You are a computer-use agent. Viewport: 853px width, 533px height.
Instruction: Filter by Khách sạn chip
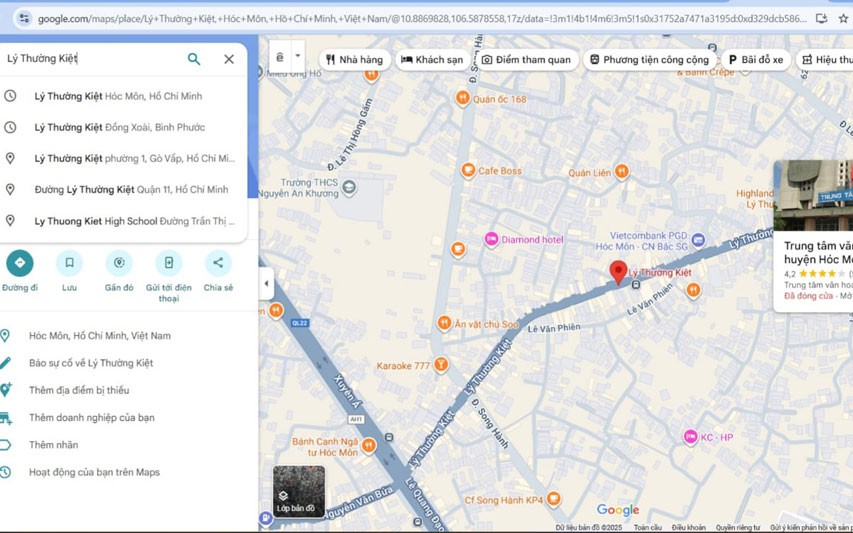point(432,59)
